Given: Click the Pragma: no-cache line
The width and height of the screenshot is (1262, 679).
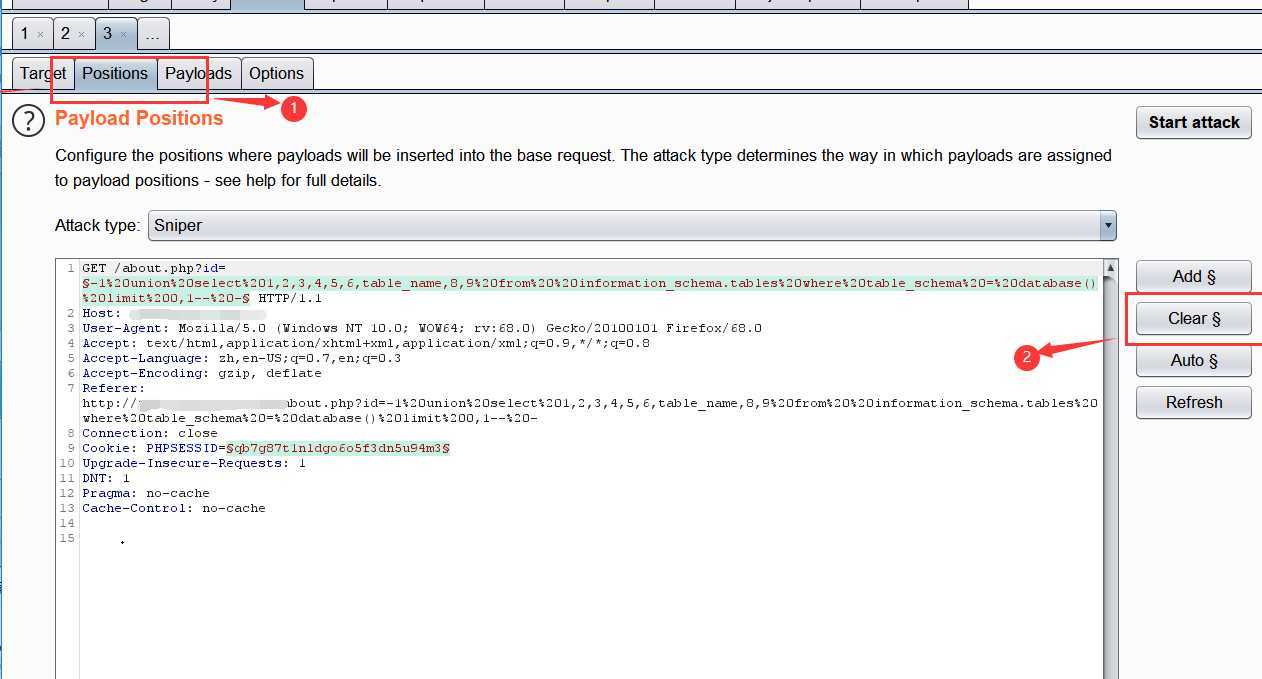Looking at the screenshot, I should coord(146,493).
